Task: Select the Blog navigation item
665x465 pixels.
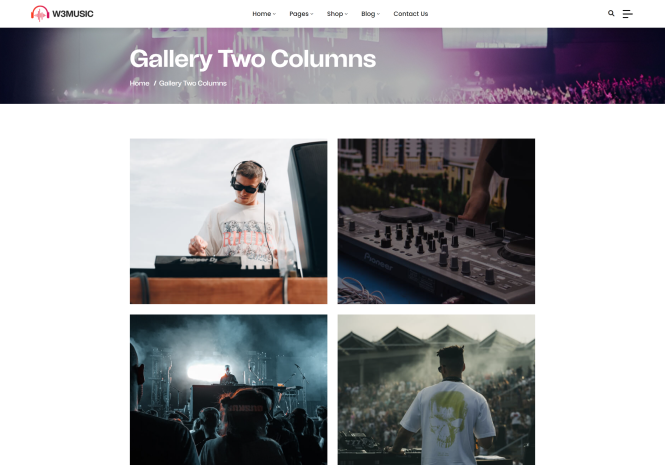Action: pyautogui.click(x=368, y=14)
